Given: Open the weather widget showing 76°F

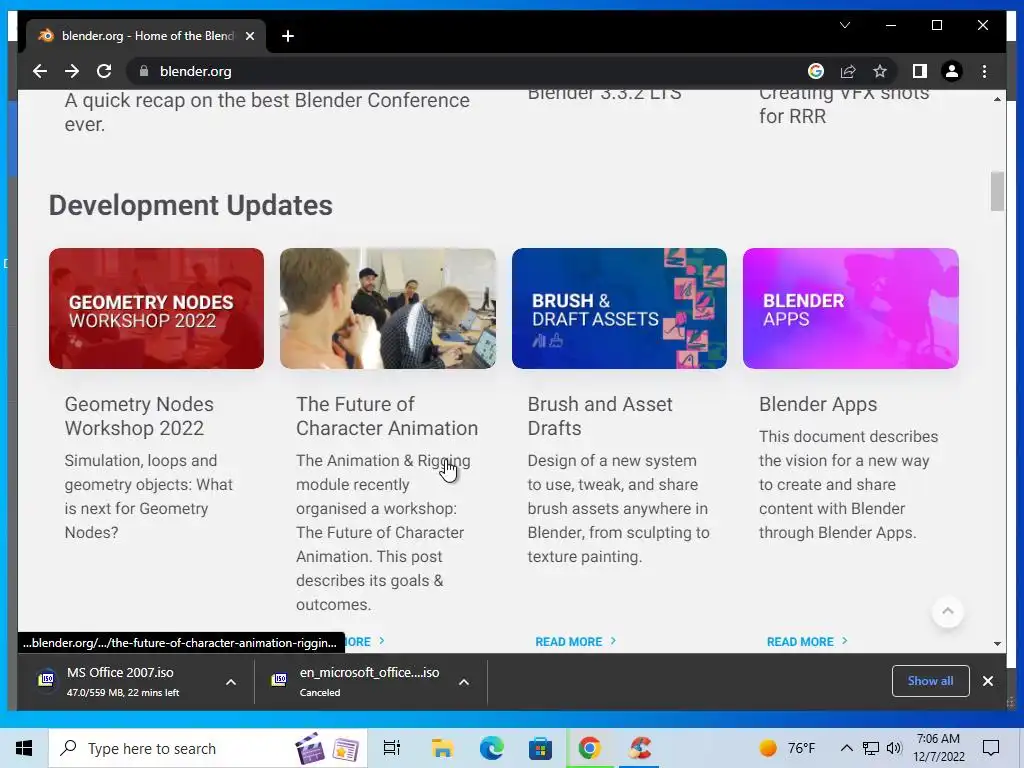Looking at the screenshot, I should point(787,748).
